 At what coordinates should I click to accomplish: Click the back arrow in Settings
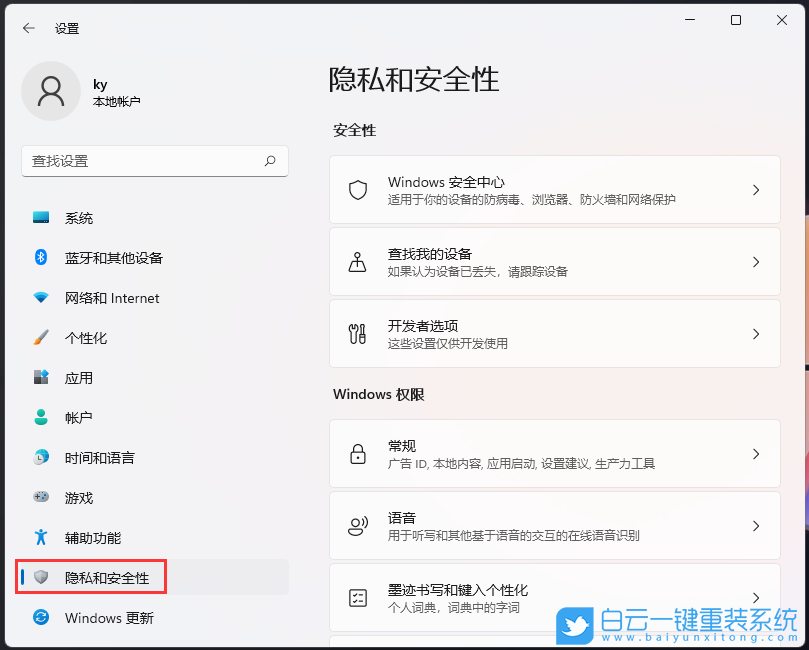point(27,28)
